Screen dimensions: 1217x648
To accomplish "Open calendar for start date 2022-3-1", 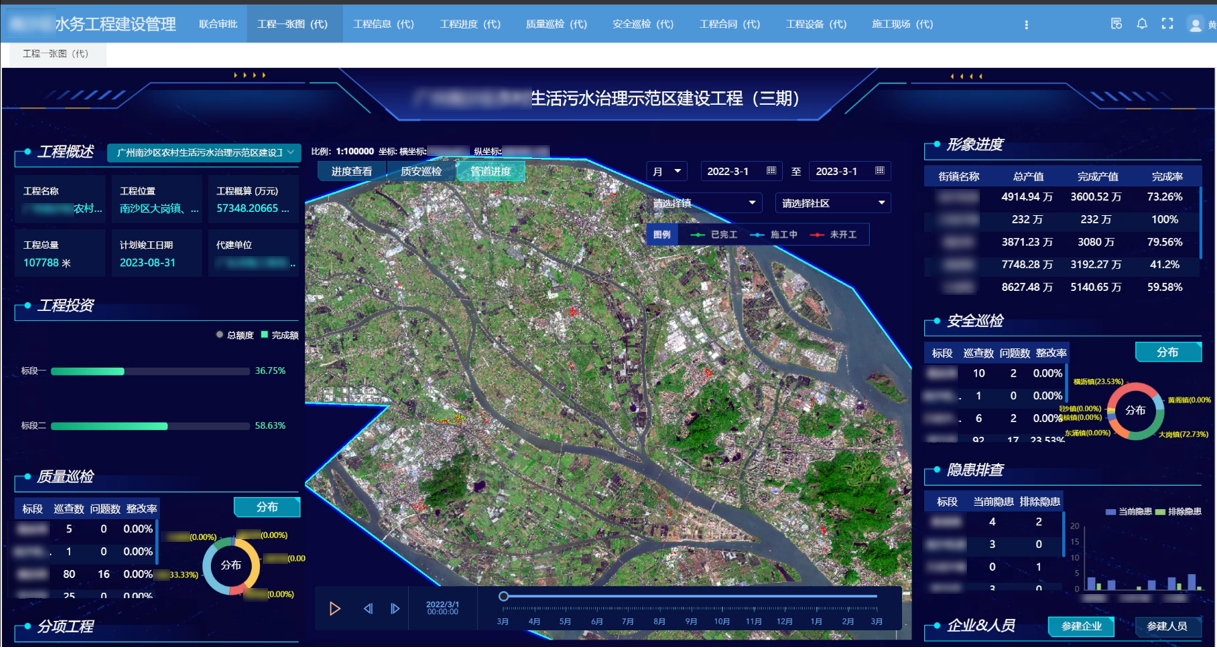I will pos(771,171).
